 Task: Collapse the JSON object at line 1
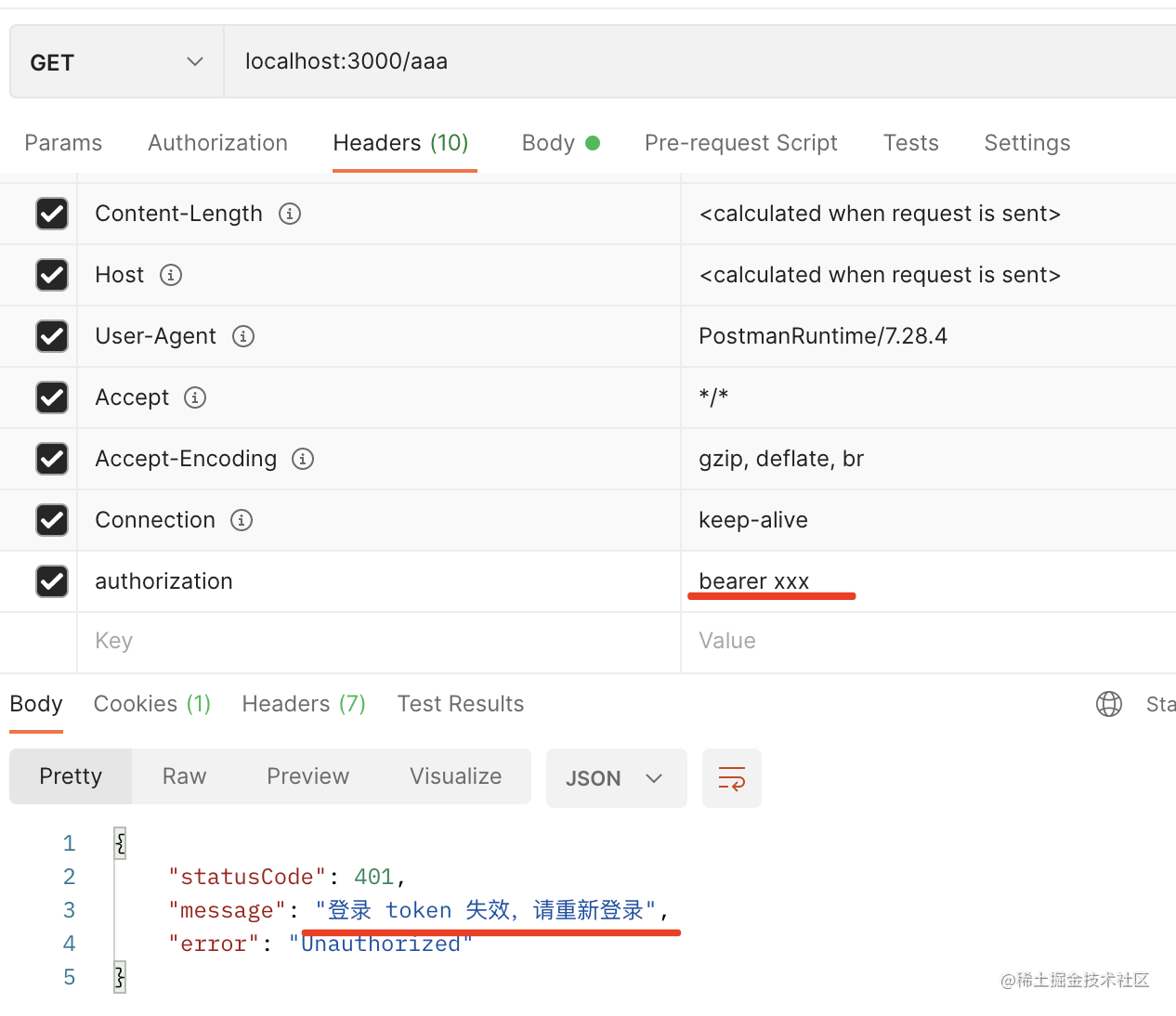point(120,843)
